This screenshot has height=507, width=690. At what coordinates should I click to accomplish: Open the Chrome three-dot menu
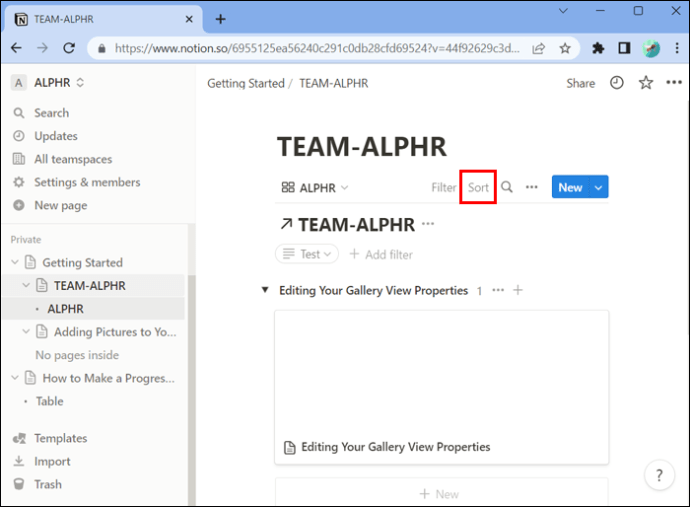pos(677,48)
